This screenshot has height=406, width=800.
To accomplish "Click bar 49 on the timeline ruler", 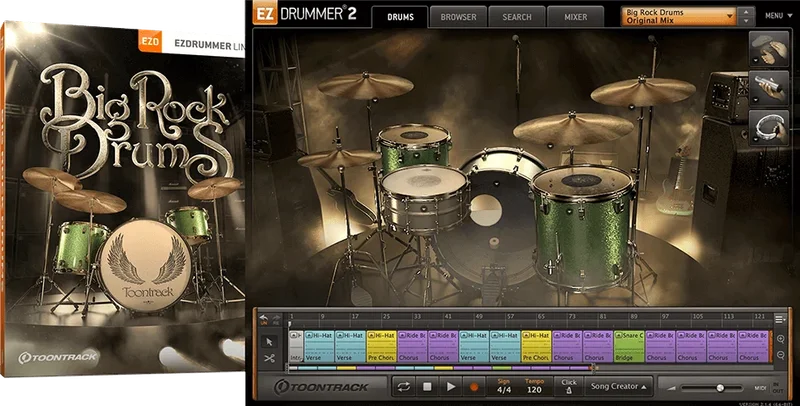I will (x=479, y=317).
